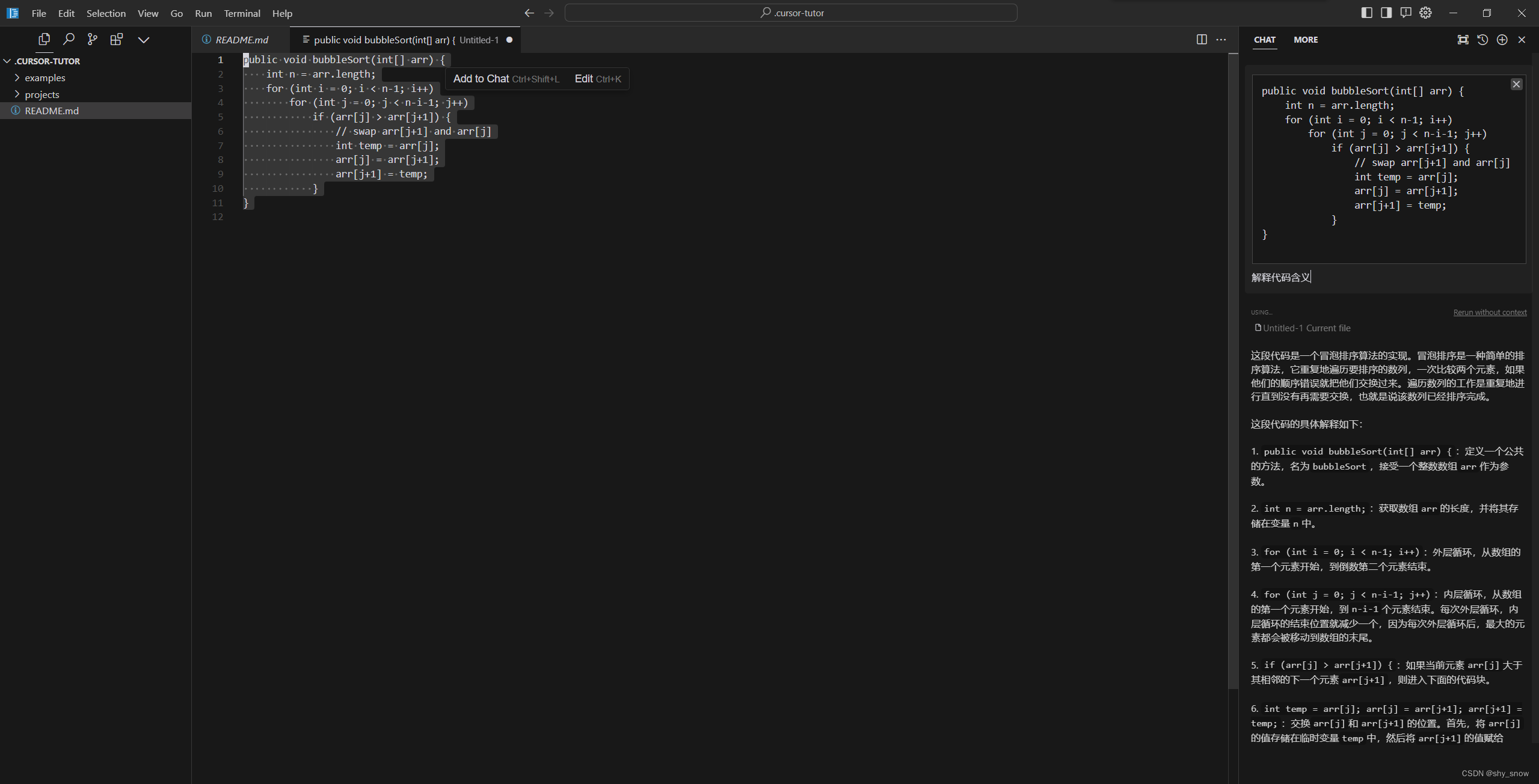The height and width of the screenshot is (784, 1539).
Task: Toggle the chat panel icon in title bar
Action: [x=1405, y=13]
